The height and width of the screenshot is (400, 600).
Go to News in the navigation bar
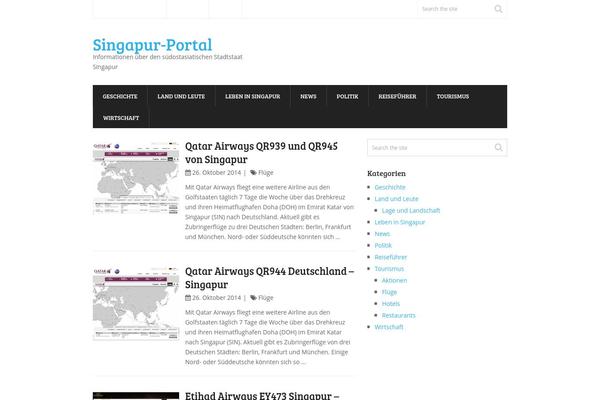coord(308,96)
